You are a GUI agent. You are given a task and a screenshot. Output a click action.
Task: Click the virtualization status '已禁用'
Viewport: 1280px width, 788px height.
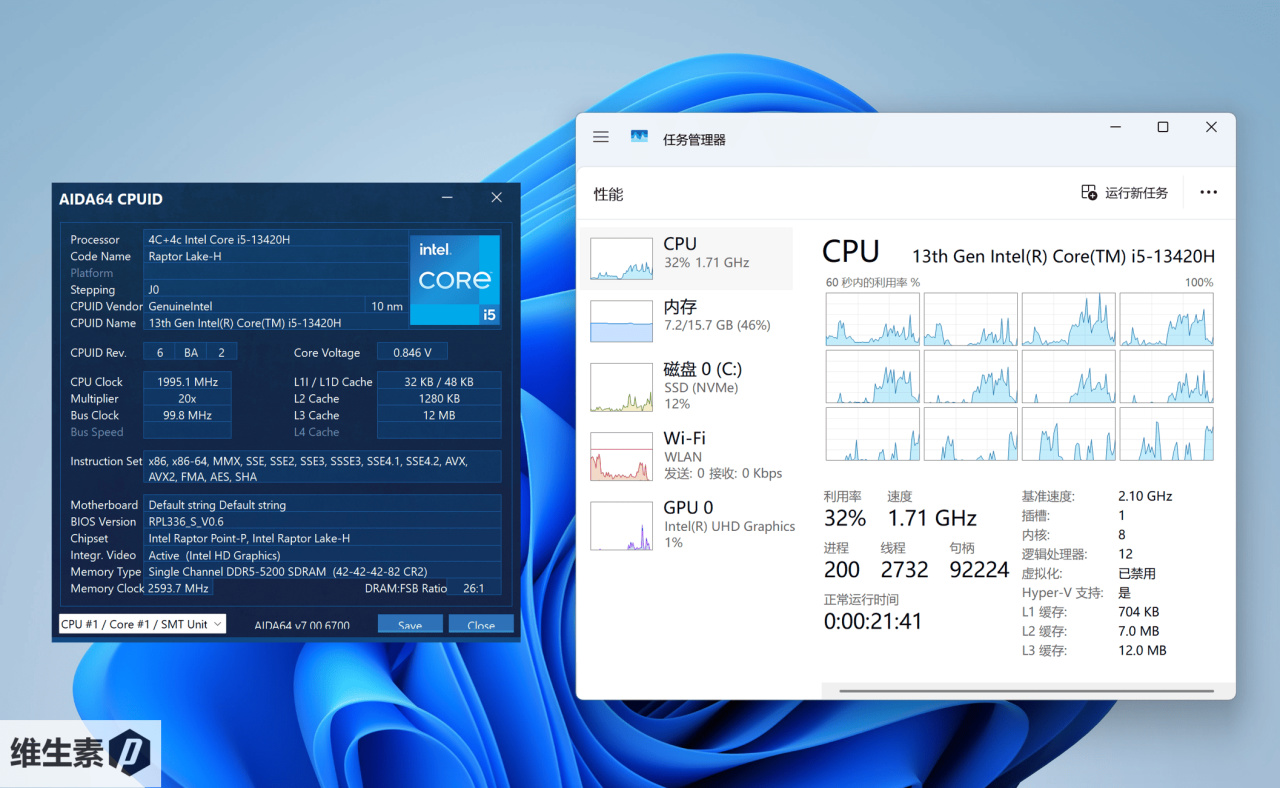[x=1137, y=573]
